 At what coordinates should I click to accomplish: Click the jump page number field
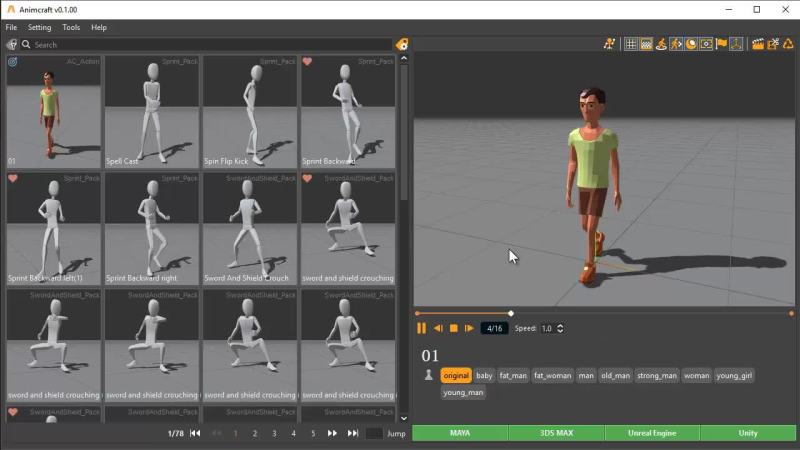(374, 433)
